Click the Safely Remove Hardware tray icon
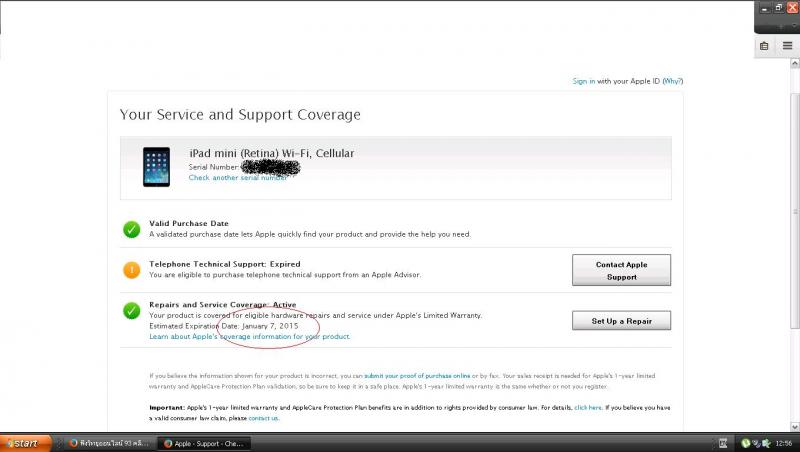The image size is (800, 452). point(756,443)
